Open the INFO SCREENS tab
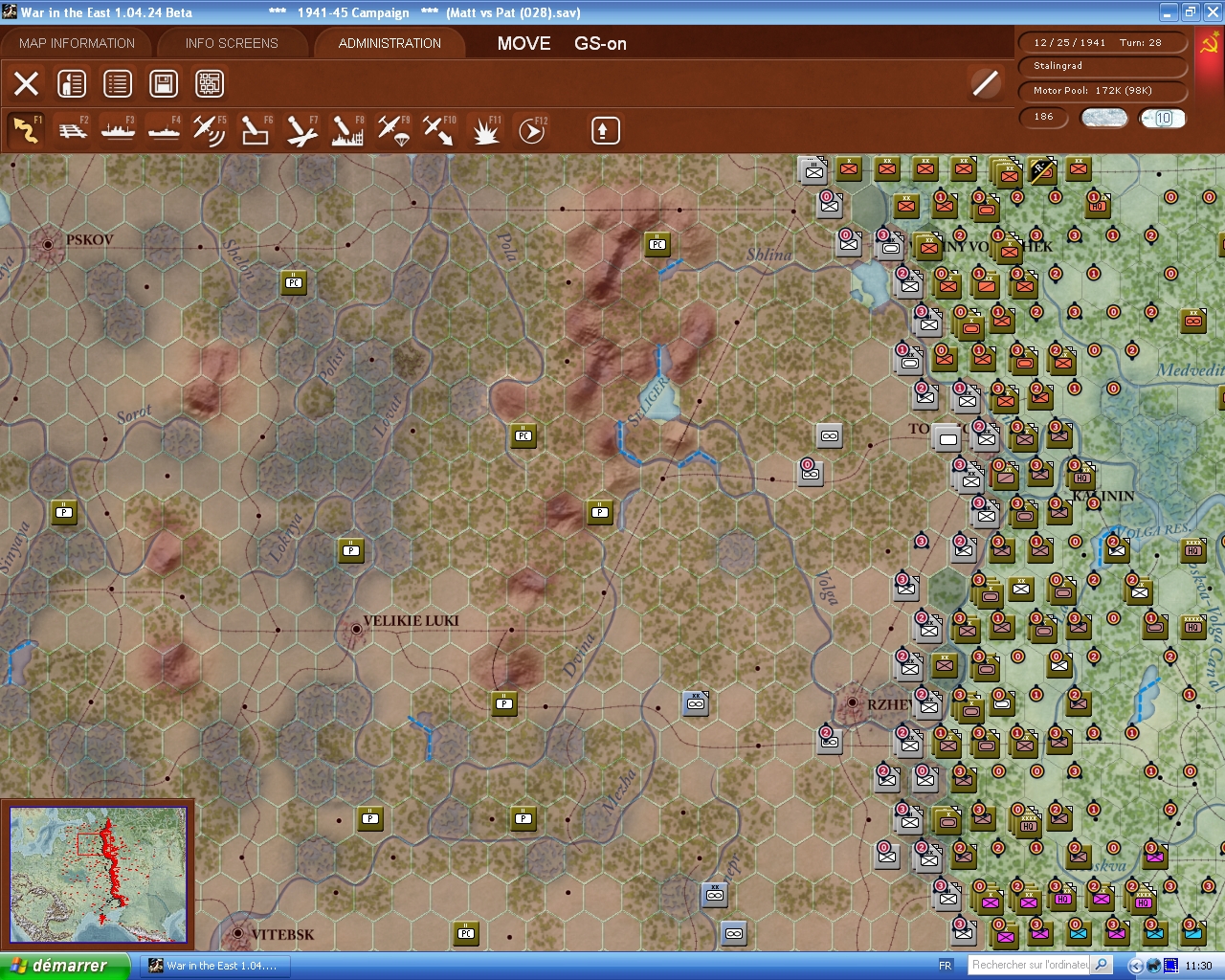This screenshot has width=1225, height=980. point(232,43)
